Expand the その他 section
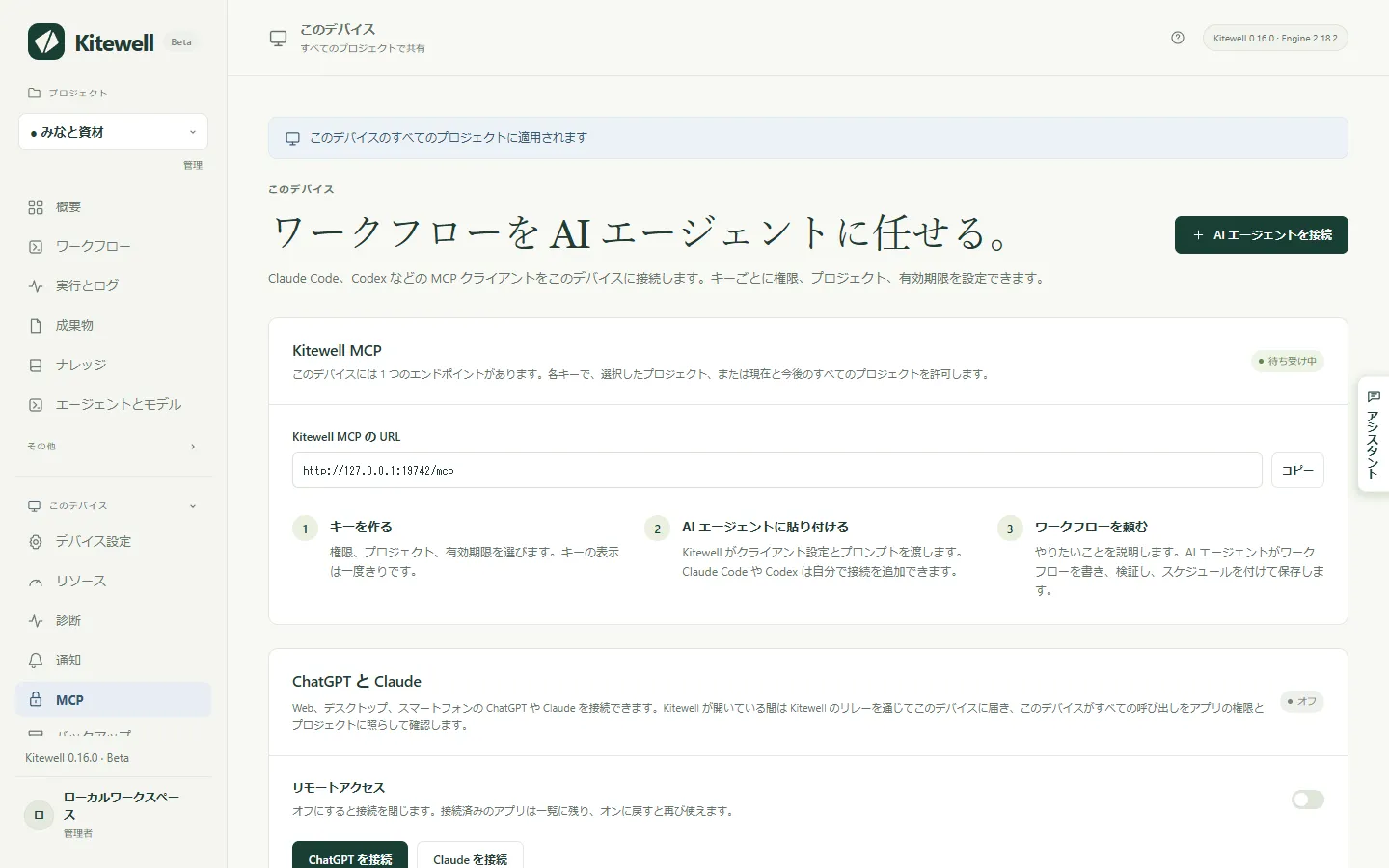1389x868 pixels. point(113,447)
